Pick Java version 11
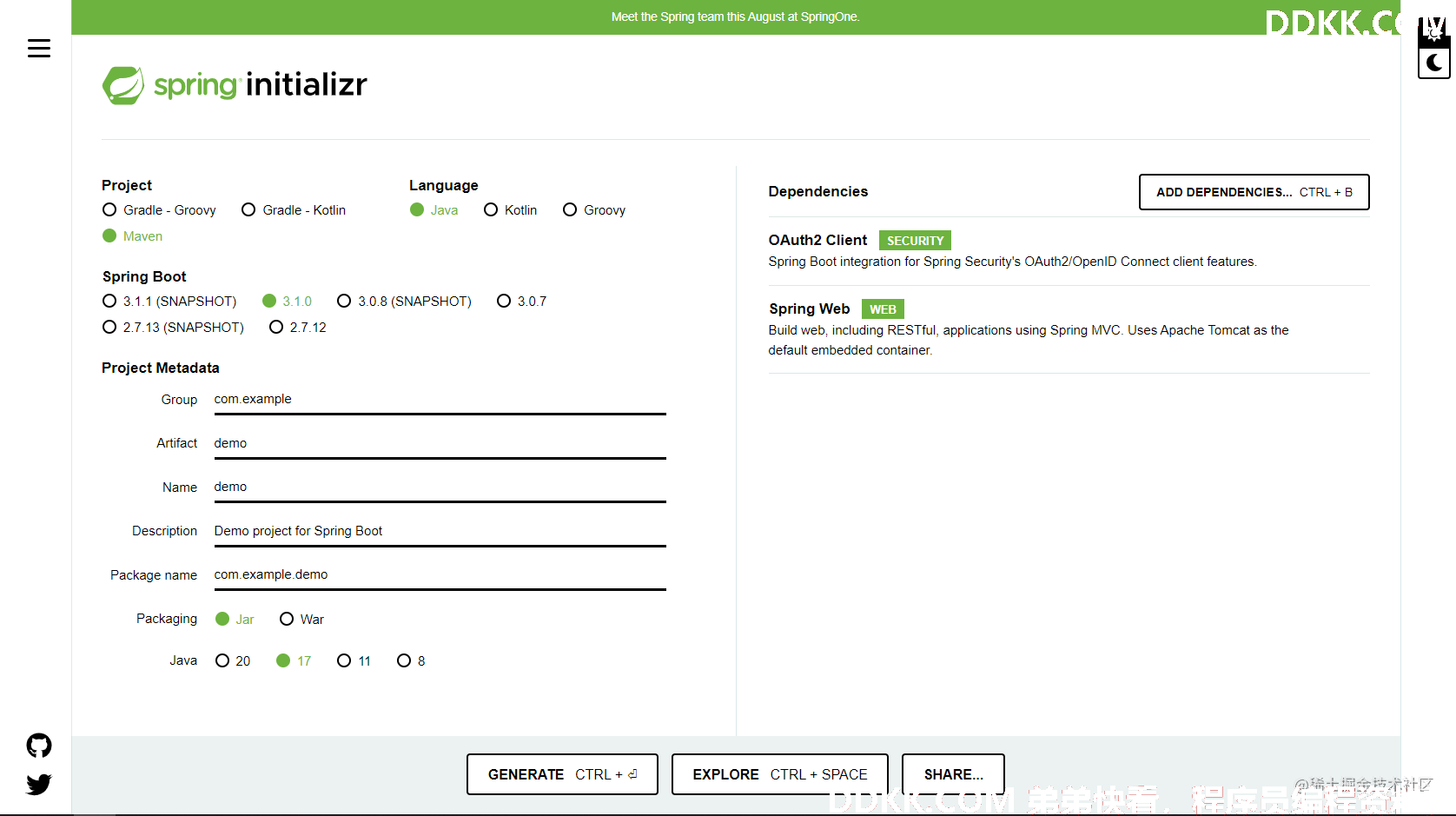The image size is (1456, 816). 354,661
